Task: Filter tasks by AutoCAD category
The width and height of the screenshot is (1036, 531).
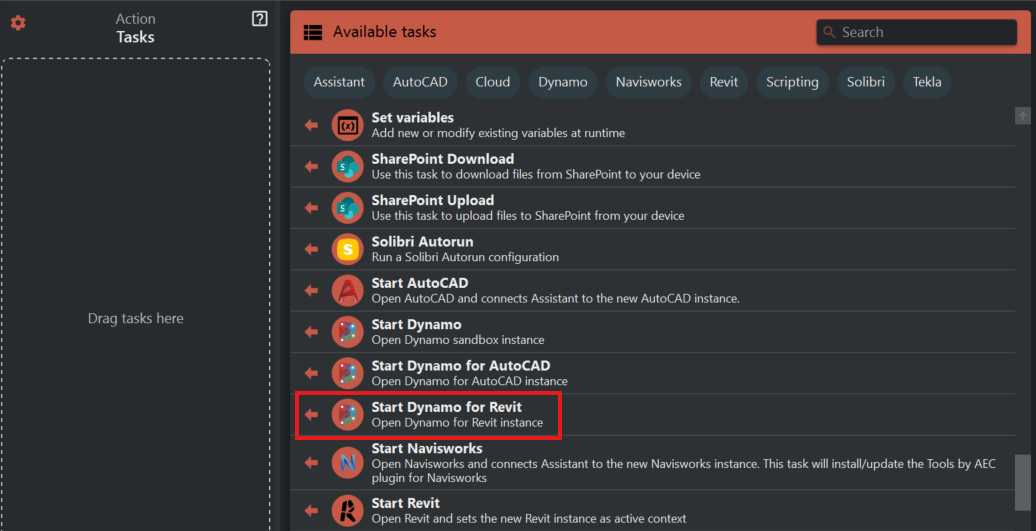Action: pos(420,83)
